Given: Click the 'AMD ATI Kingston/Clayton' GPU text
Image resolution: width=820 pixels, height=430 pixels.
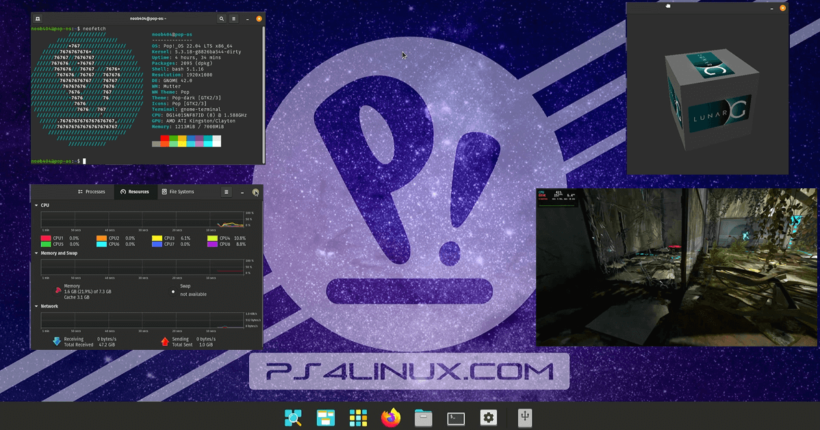Looking at the screenshot, I should click(x=199, y=121).
